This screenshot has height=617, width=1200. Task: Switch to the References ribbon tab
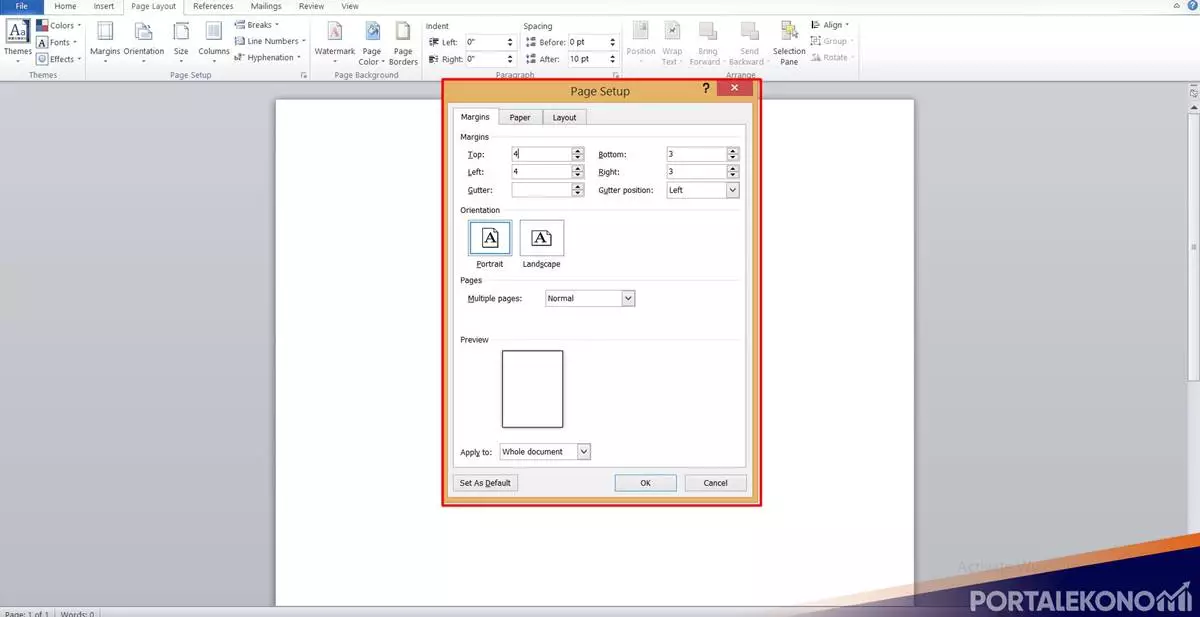pos(213,6)
